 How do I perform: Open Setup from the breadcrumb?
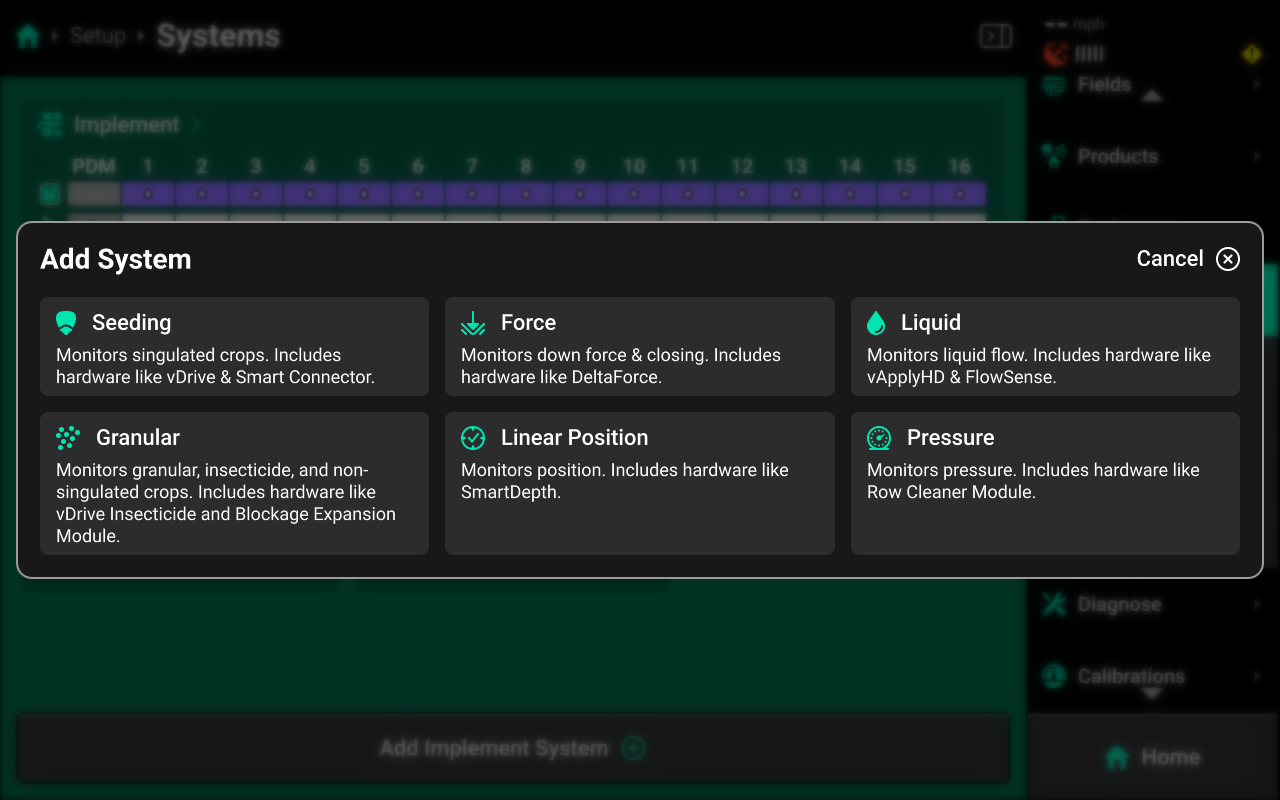(x=98, y=35)
